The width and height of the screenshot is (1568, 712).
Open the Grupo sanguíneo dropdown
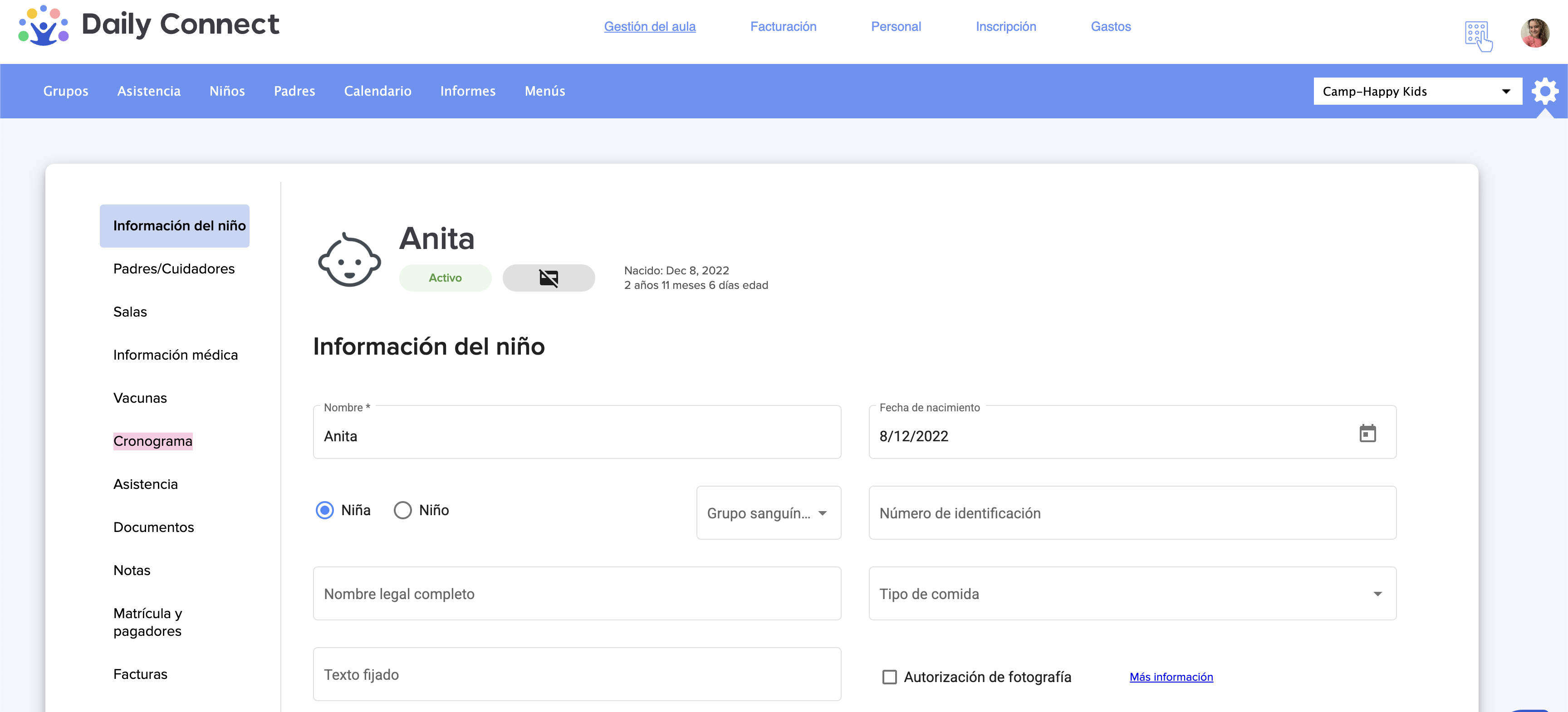(768, 513)
